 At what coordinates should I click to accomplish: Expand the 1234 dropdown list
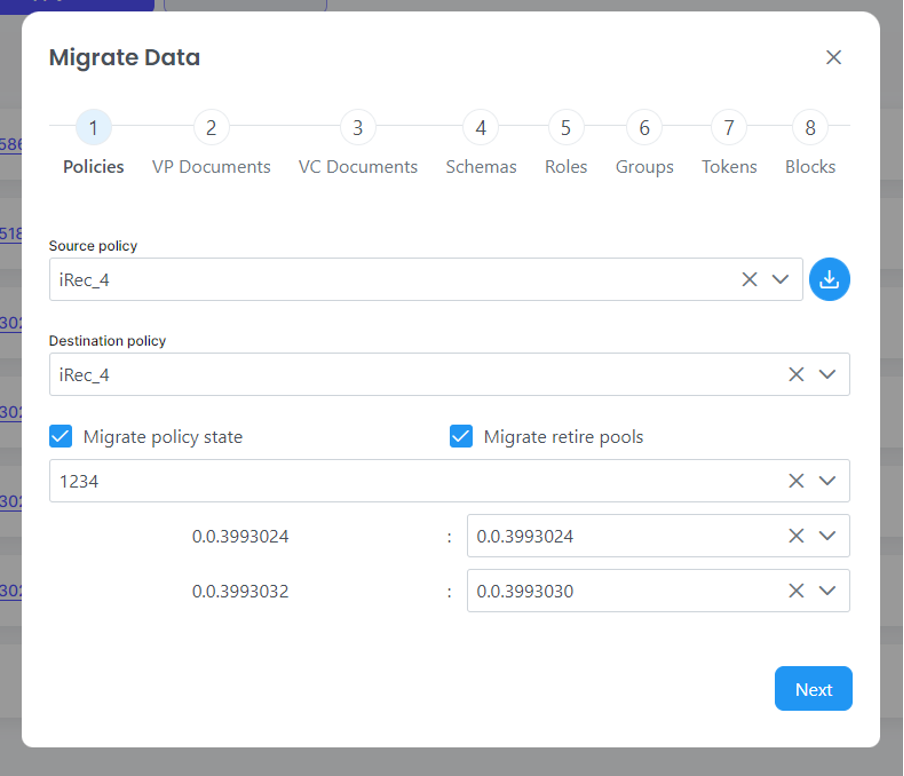[x=827, y=481]
